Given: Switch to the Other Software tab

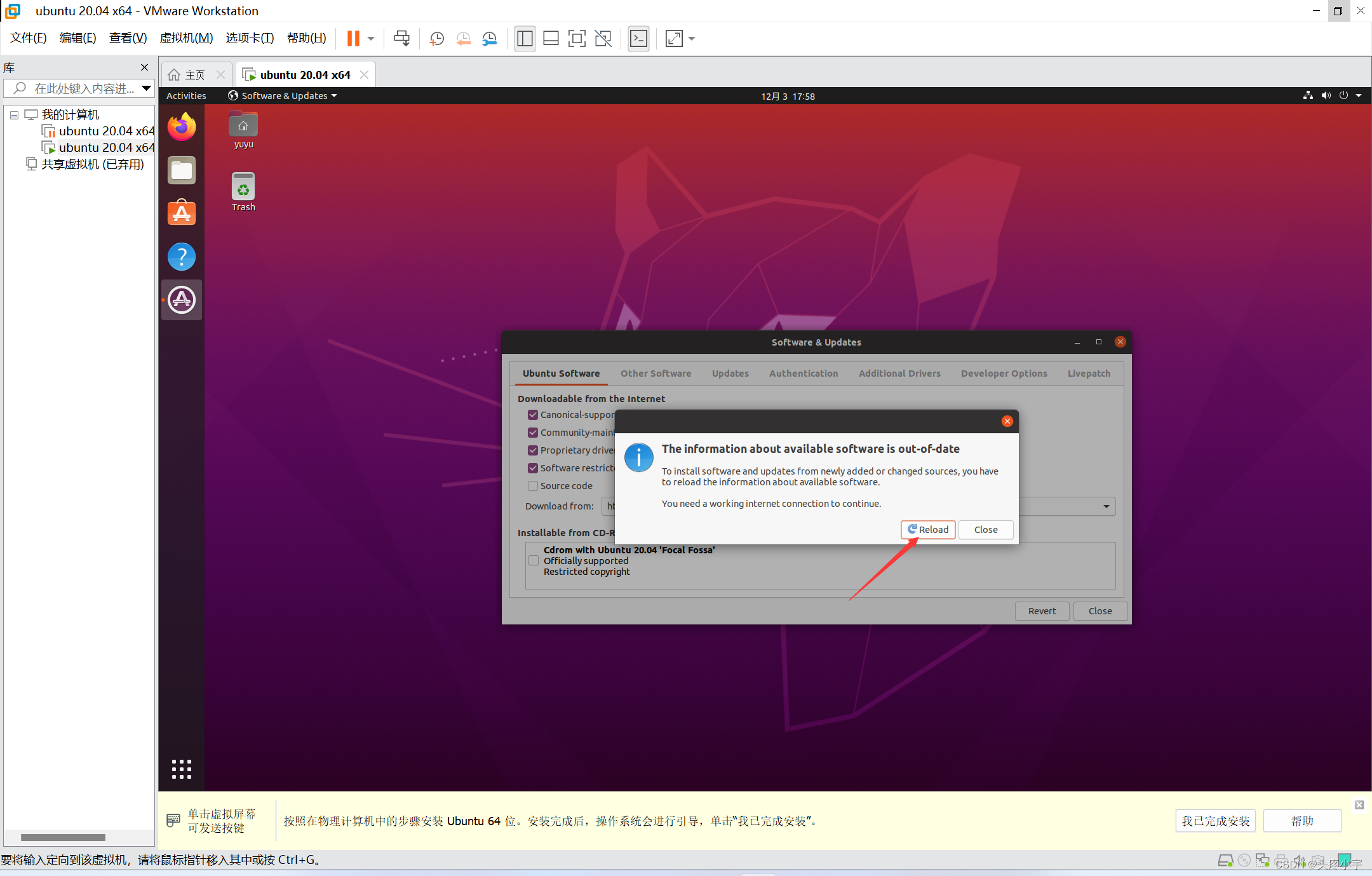Looking at the screenshot, I should click(656, 372).
